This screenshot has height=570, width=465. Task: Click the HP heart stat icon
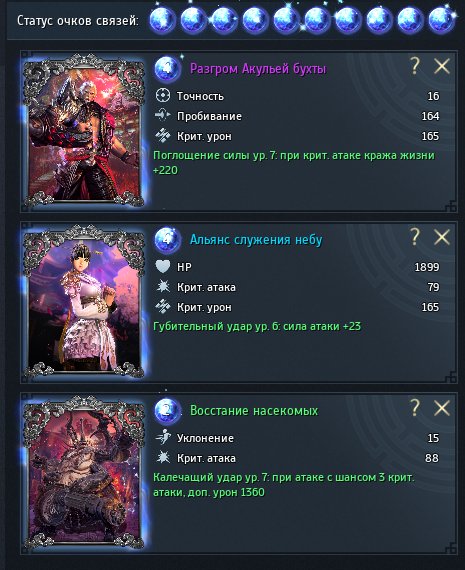[163, 267]
